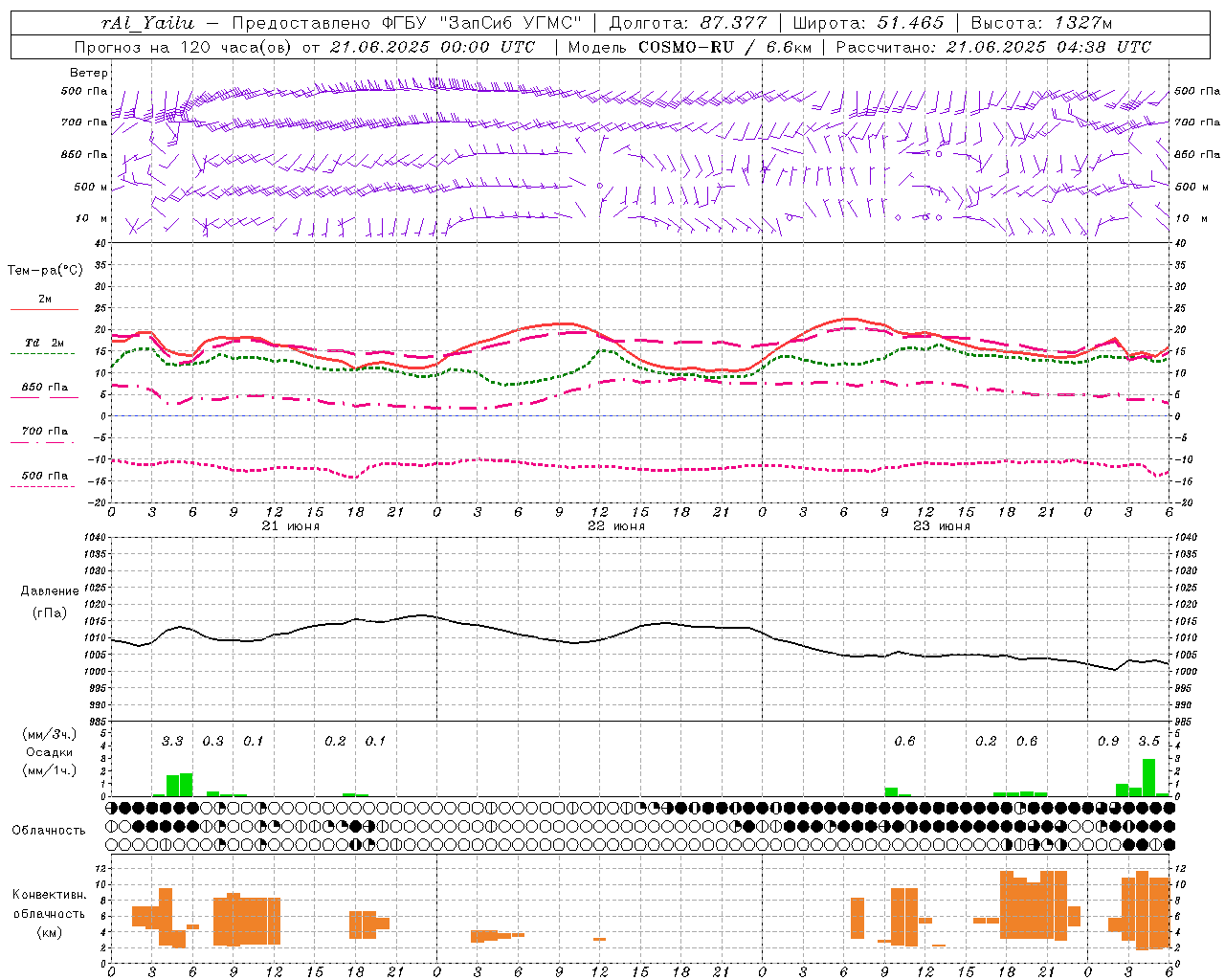Image resolution: width=1225 pixels, height=980 pixels.
Task: Click the station name rAl_Yailu in title
Action: click(x=147, y=23)
